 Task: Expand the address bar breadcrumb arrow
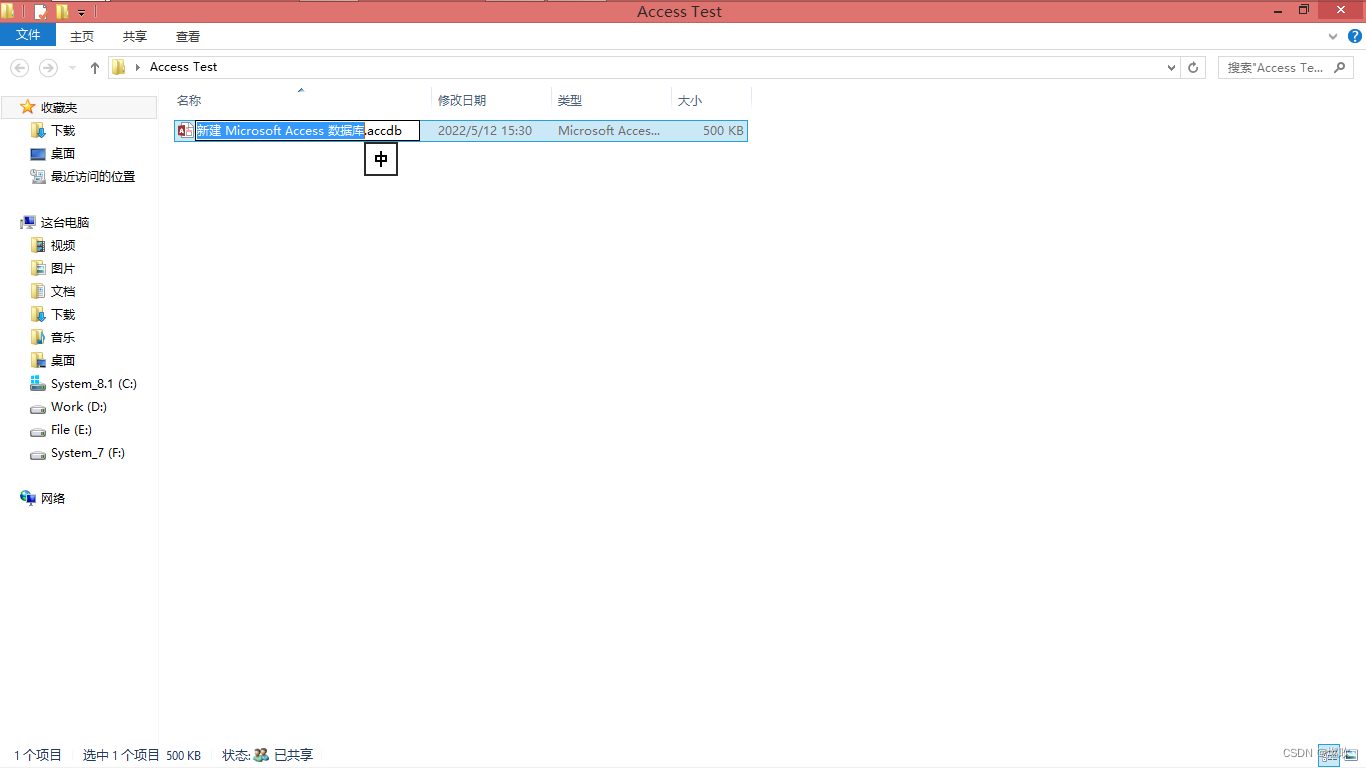137,67
